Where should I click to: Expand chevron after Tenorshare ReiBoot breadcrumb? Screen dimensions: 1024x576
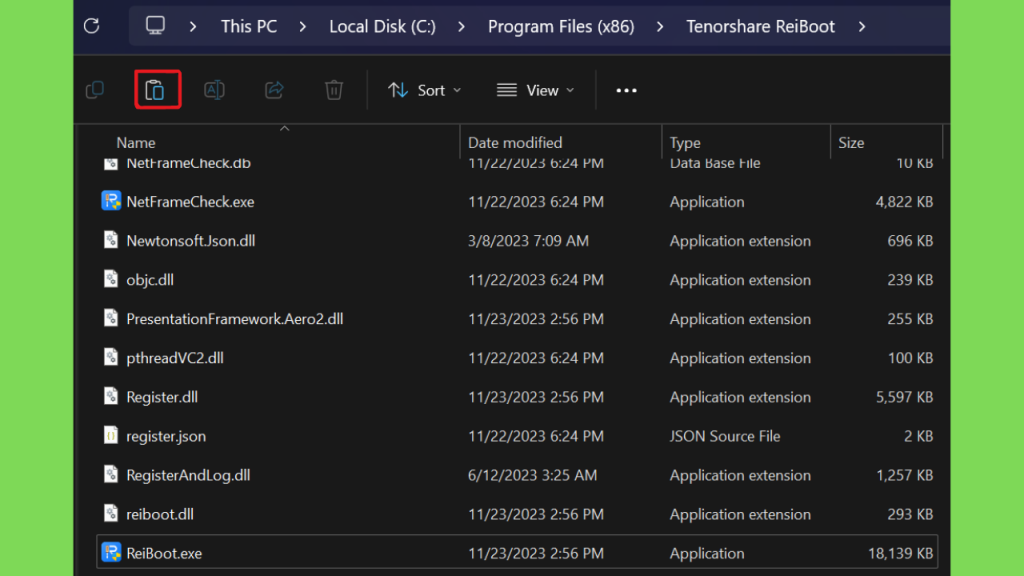pyautogui.click(x=862, y=27)
